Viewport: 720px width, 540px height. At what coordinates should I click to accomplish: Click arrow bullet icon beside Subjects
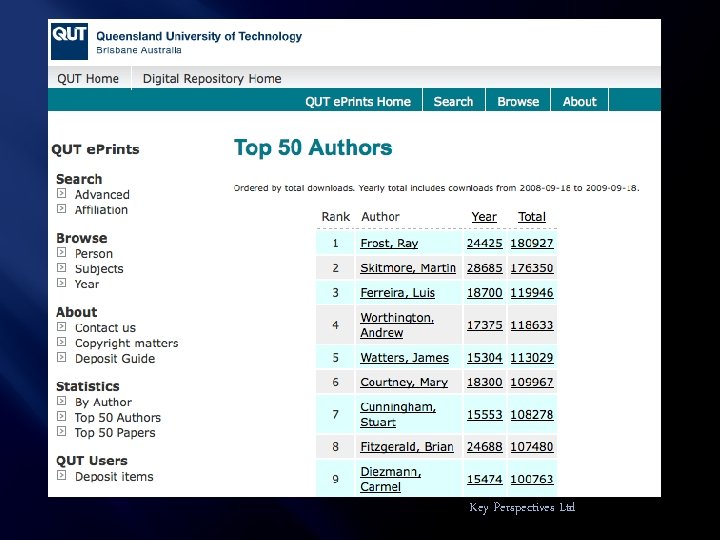(x=62, y=267)
